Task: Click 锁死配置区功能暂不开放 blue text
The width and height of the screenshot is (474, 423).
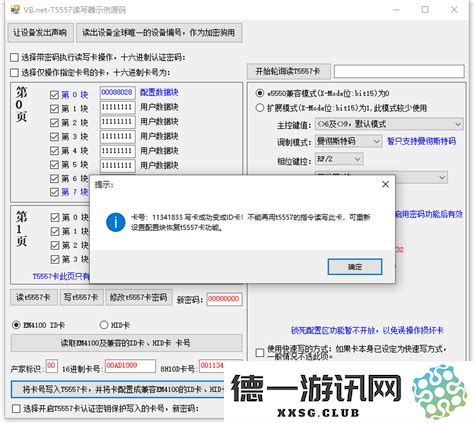Action: click(x=367, y=330)
